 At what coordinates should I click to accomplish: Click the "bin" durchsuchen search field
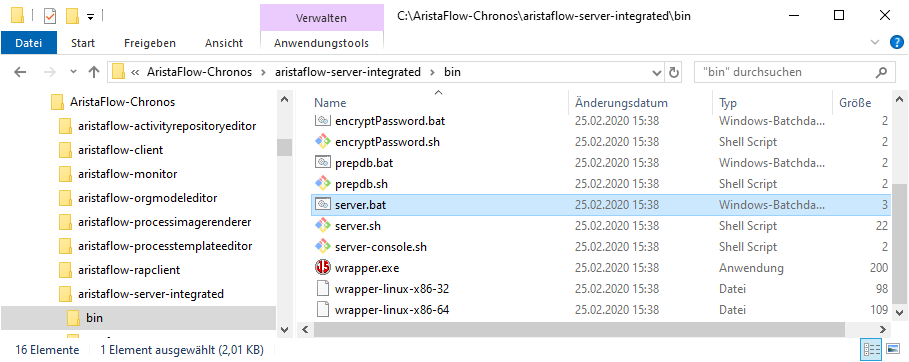tap(784, 73)
